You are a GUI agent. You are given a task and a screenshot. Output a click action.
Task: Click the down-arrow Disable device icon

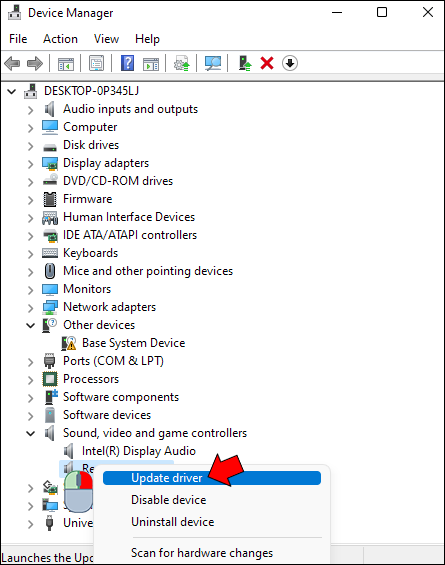pyautogui.click(x=290, y=63)
